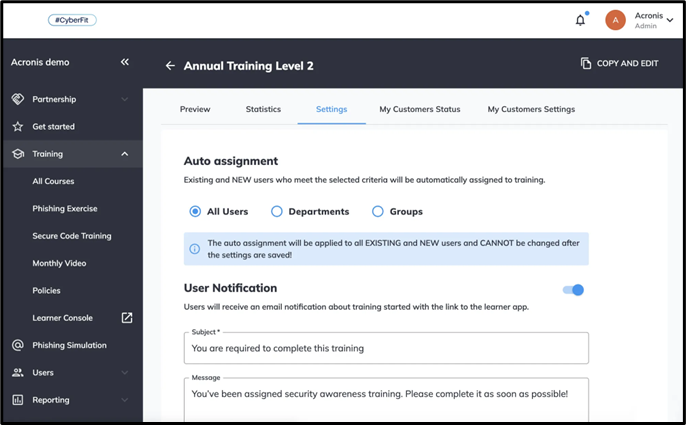
Task: Click the Message text area
Action: (386, 399)
